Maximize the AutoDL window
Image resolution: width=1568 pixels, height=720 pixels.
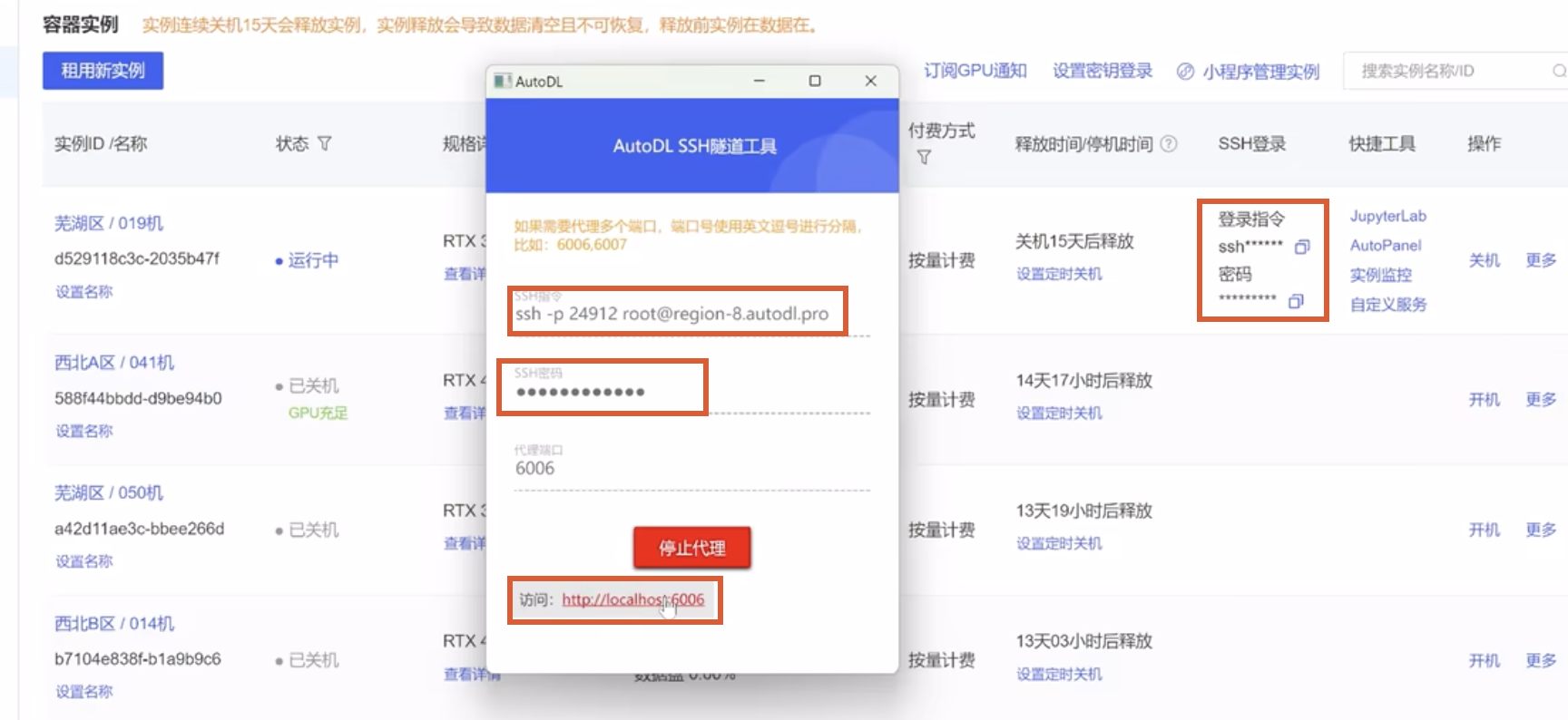pos(815,81)
